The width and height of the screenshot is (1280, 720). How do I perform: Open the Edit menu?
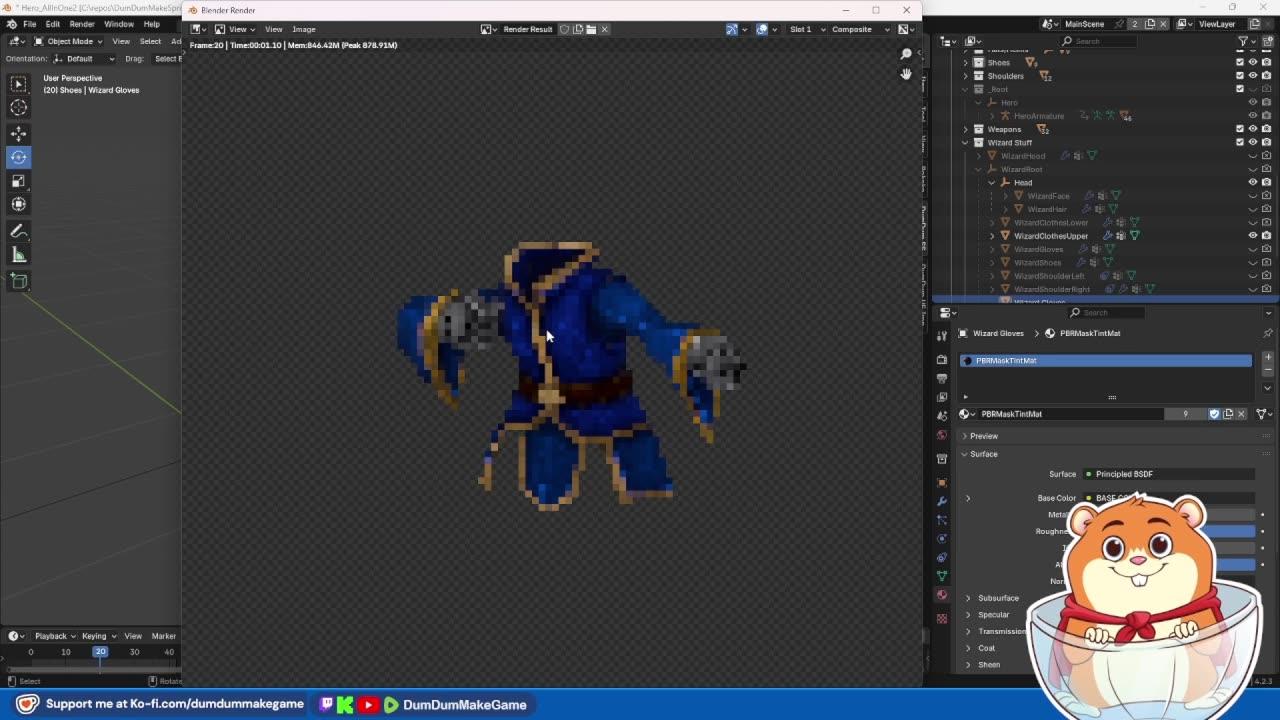(x=52, y=24)
